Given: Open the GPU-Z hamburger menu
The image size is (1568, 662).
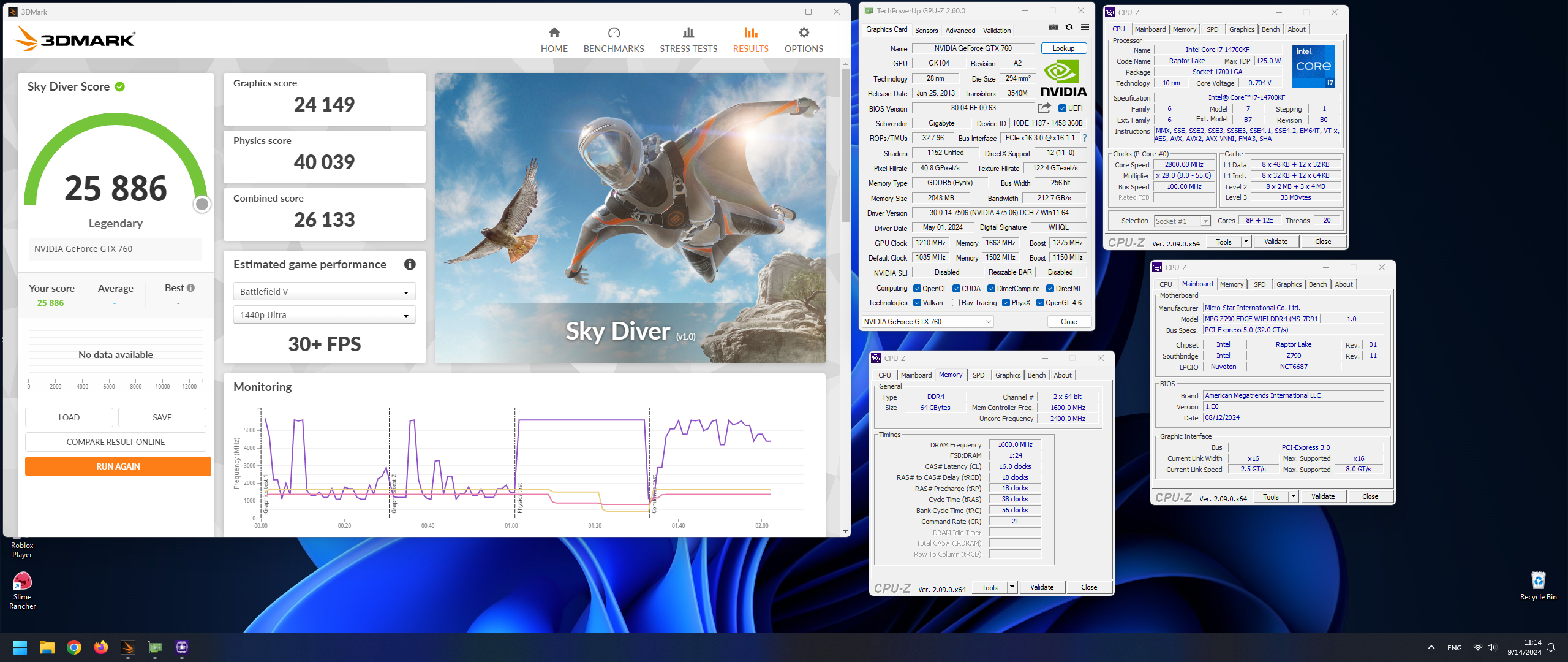Looking at the screenshot, I should [1085, 28].
